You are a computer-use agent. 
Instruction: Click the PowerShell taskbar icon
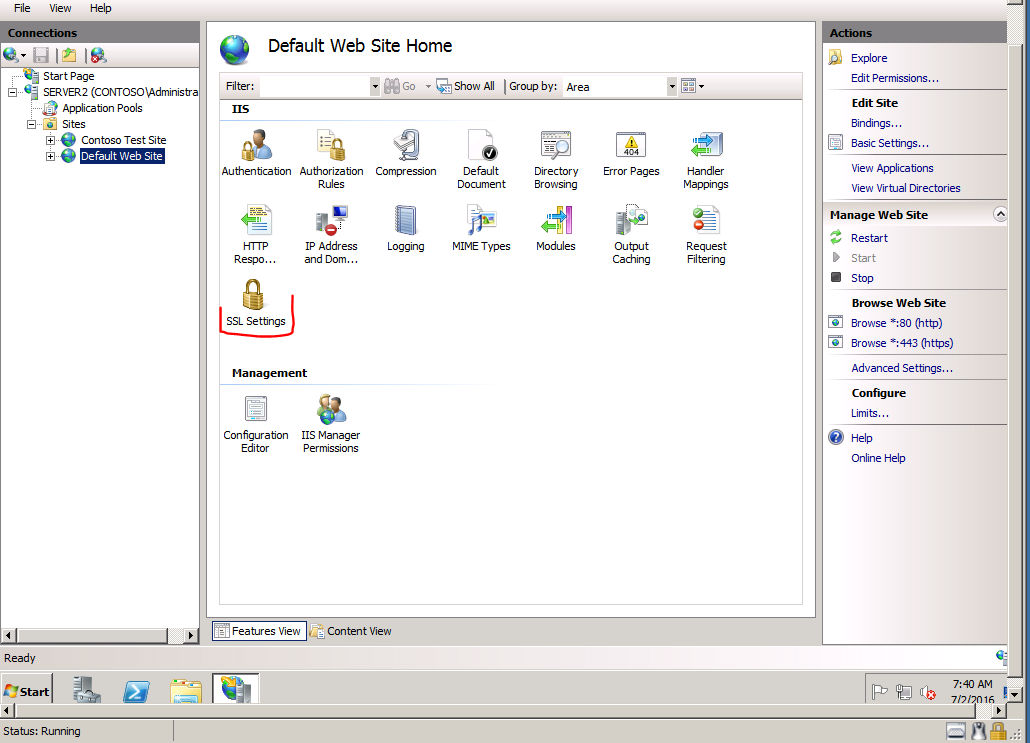point(136,691)
